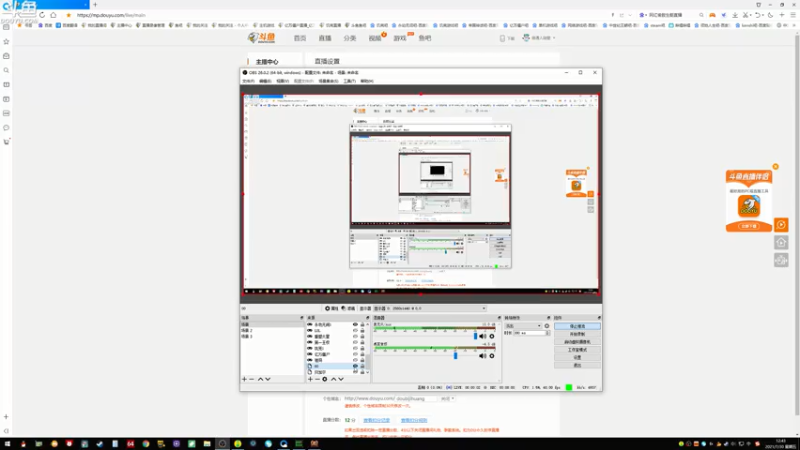The width and height of the screenshot is (800, 450).
Task: Move selected scene down
Action: click(x=268, y=379)
